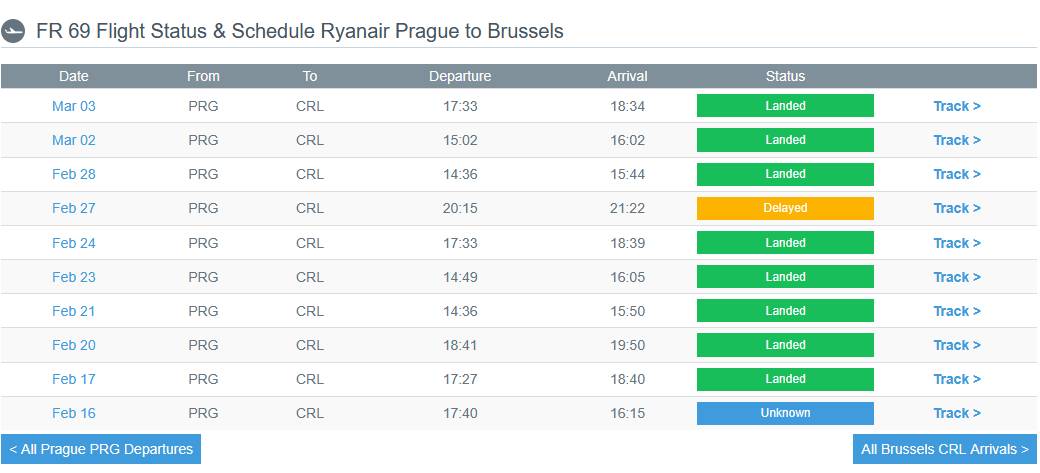Select the Feb 24 date link
Image resolution: width=1040 pixels, height=473 pixels.
click(x=74, y=243)
